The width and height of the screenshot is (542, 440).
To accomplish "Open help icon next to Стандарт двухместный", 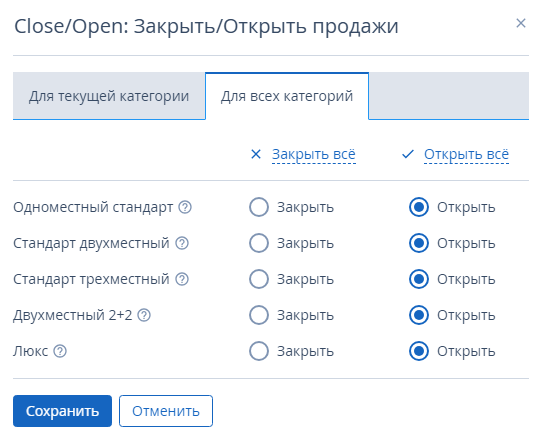I will coord(182,243).
